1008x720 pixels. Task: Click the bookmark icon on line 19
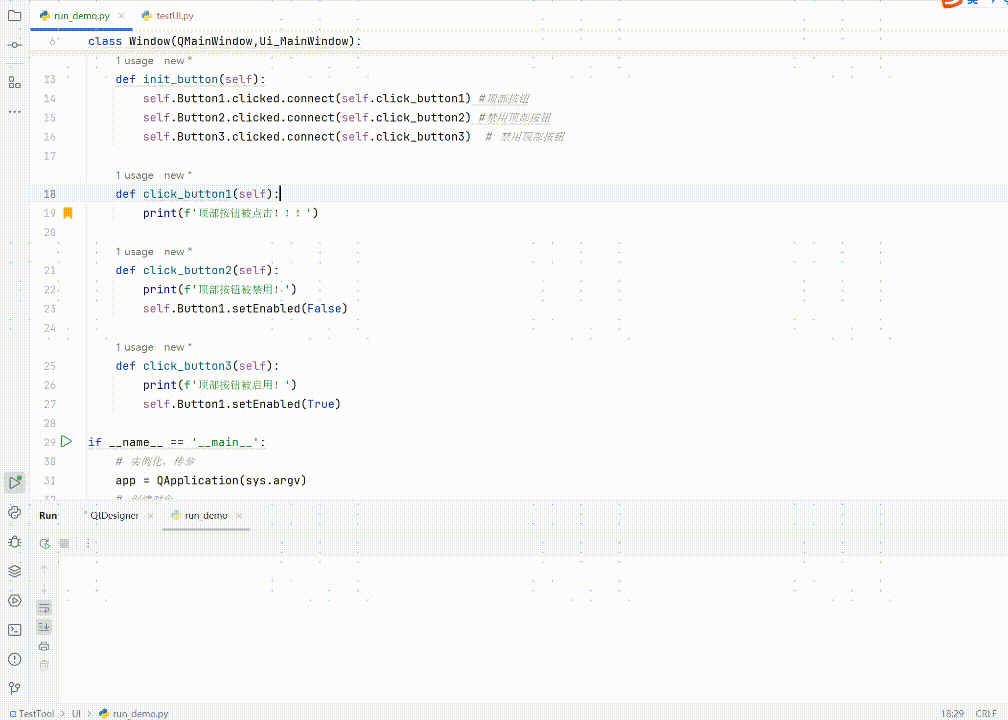click(66, 212)
